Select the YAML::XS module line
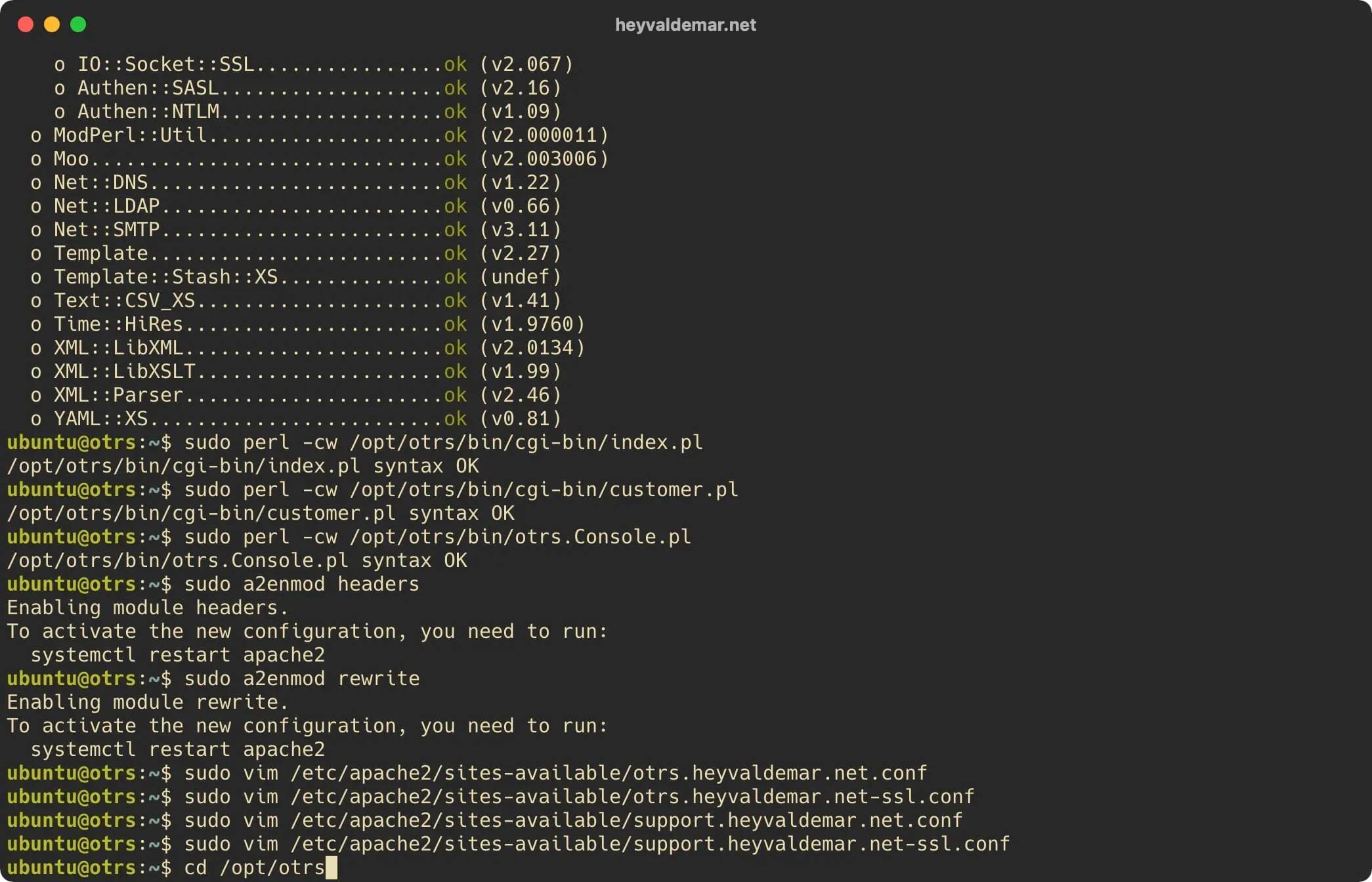This screenshot has width=1372, height=882. pyautogui.click(x=296, y=419)
